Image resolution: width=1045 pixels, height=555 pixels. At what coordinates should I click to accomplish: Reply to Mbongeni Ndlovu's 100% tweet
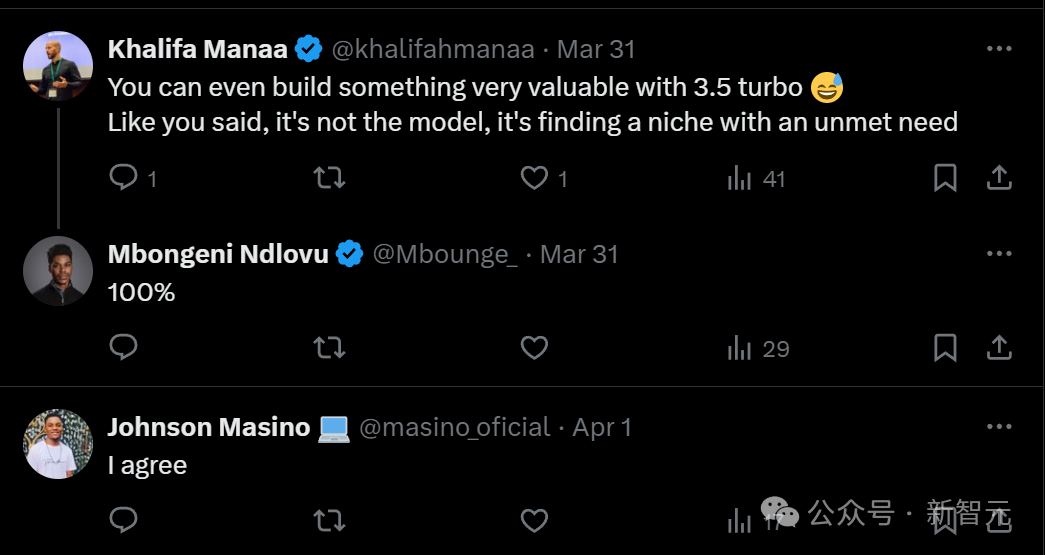tap(124, 347)
